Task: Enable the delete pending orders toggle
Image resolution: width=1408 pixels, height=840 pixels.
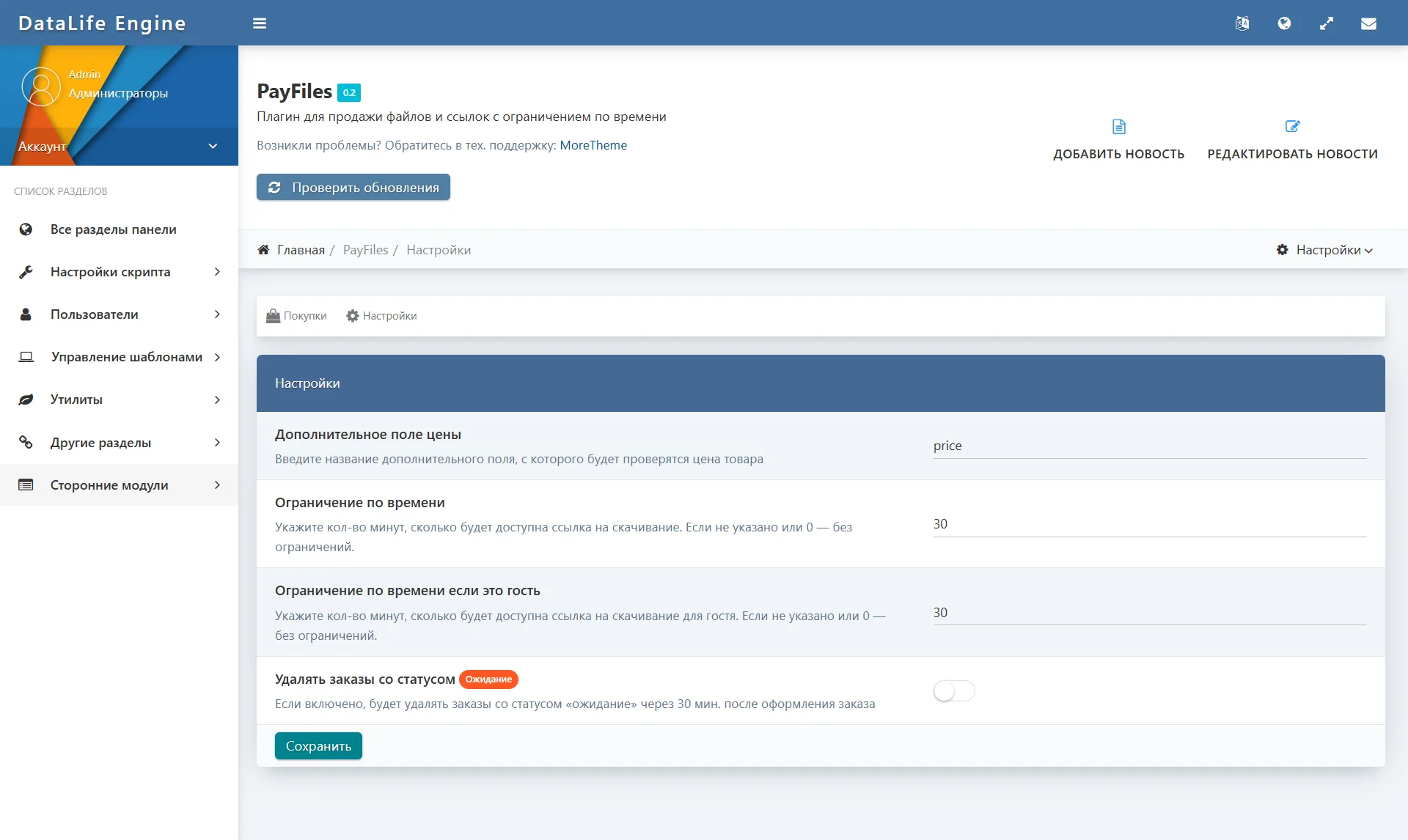Action: [x=953, y=690]
